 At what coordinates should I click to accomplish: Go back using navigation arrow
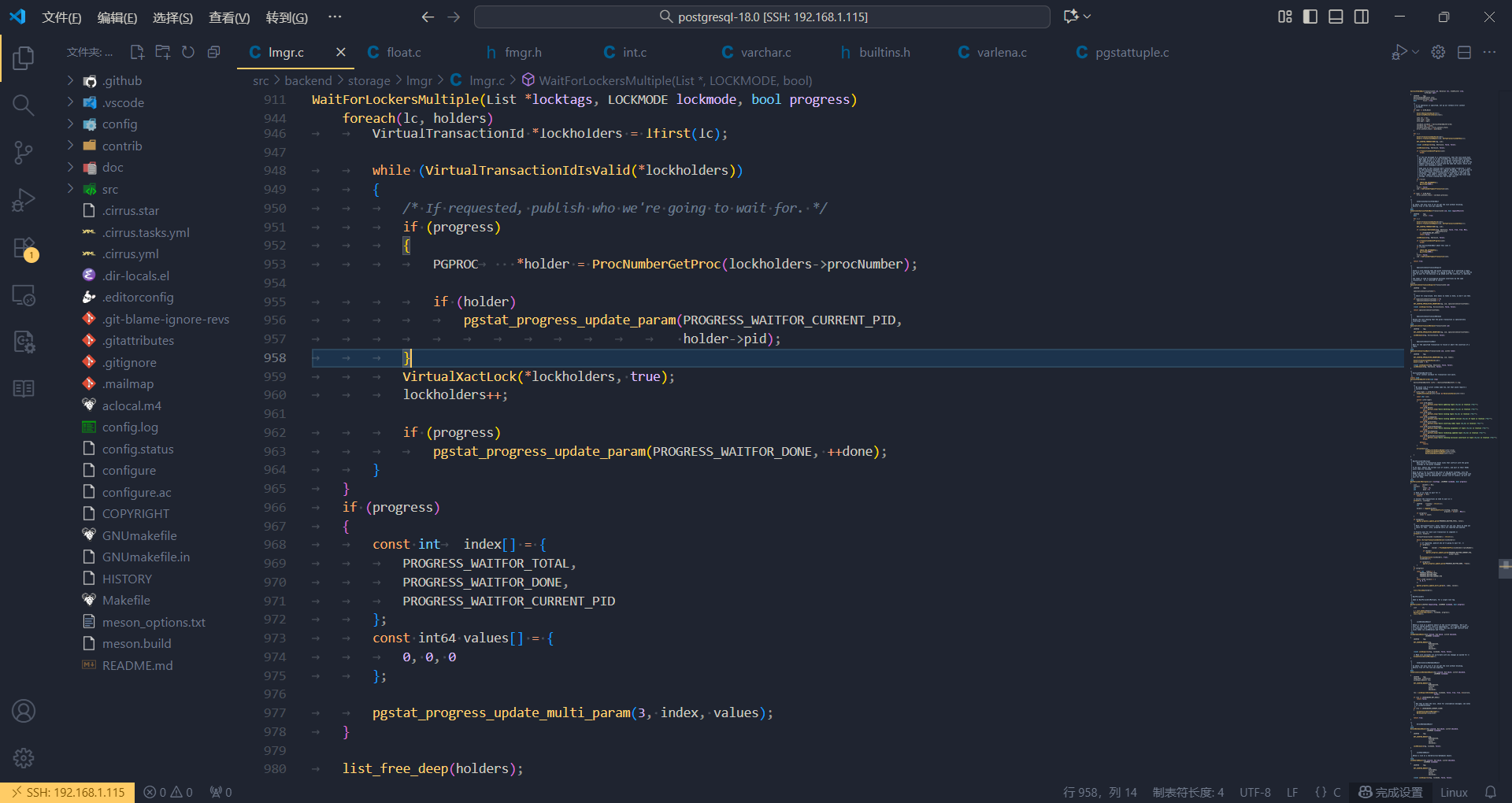pyautogui.click(x=428, y=17)
